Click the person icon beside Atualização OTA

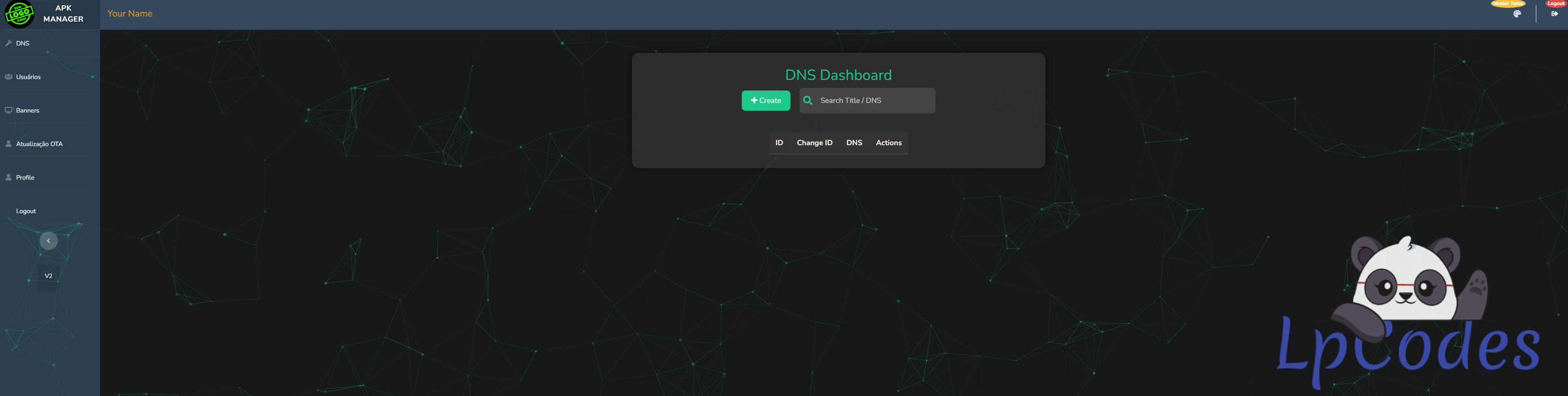point(9,144)
